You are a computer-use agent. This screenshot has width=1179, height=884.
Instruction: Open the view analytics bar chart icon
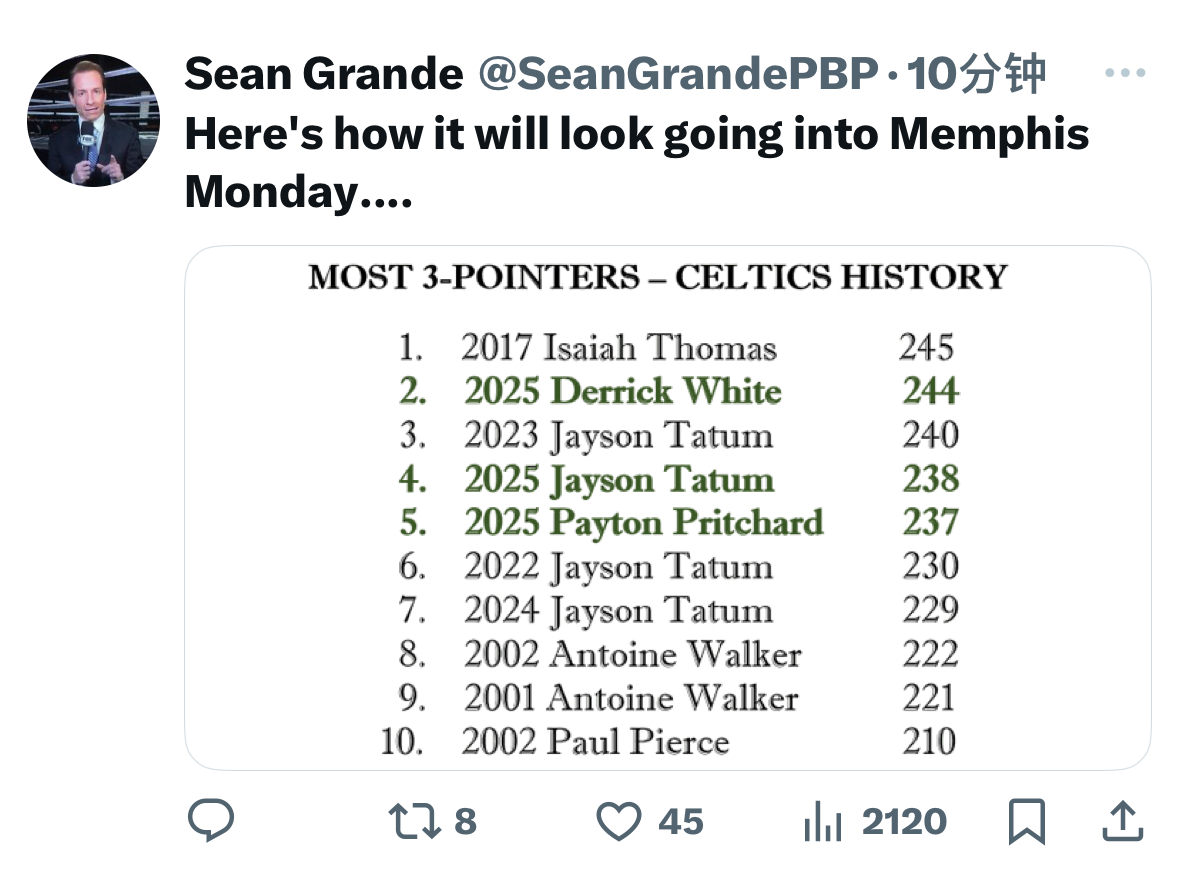point(823,821)
